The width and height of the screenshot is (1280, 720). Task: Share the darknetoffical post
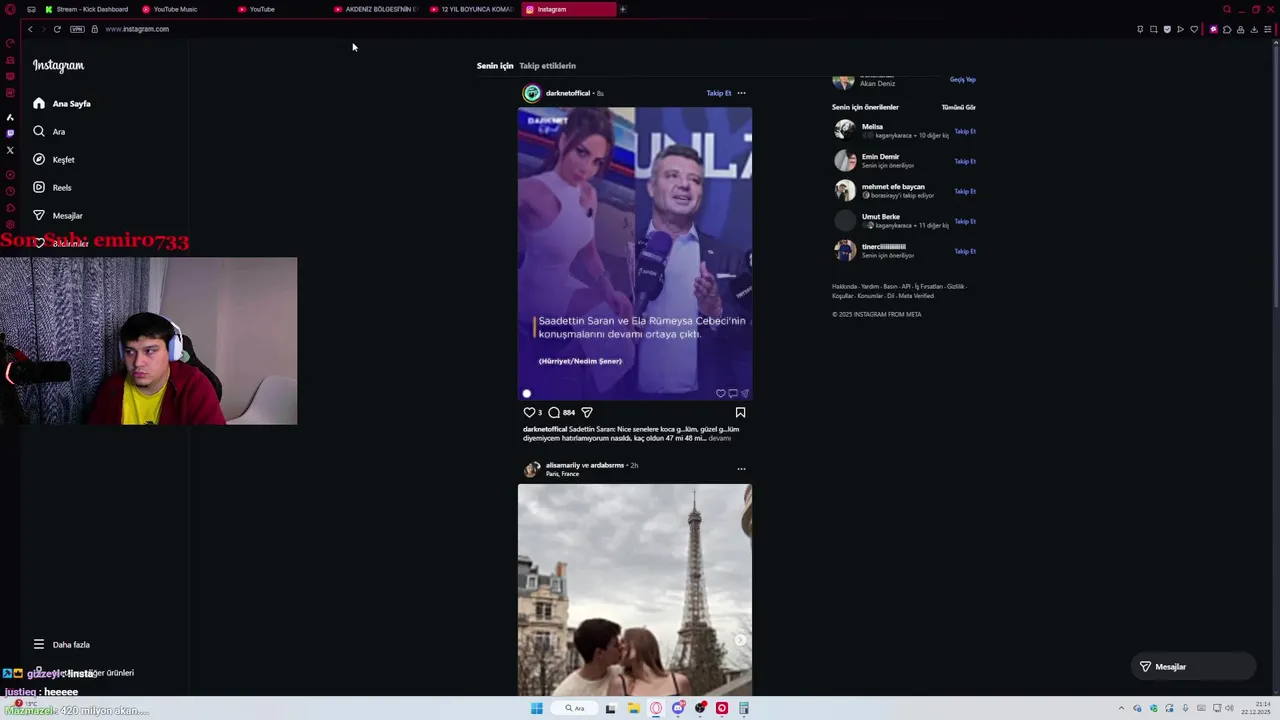(587, 412)
